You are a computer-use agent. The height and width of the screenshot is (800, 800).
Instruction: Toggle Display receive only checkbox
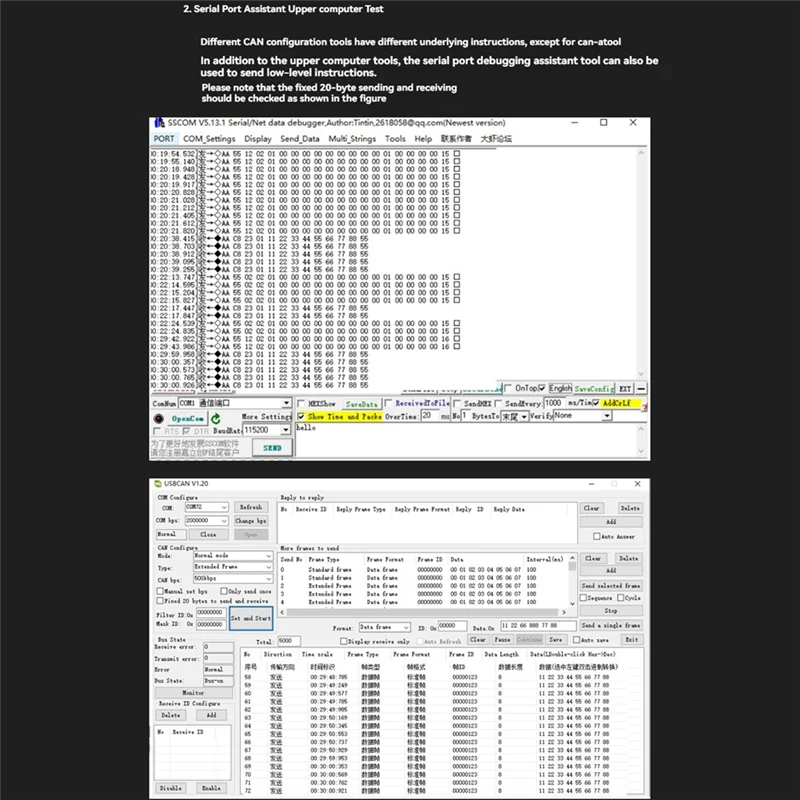point(343,641)
